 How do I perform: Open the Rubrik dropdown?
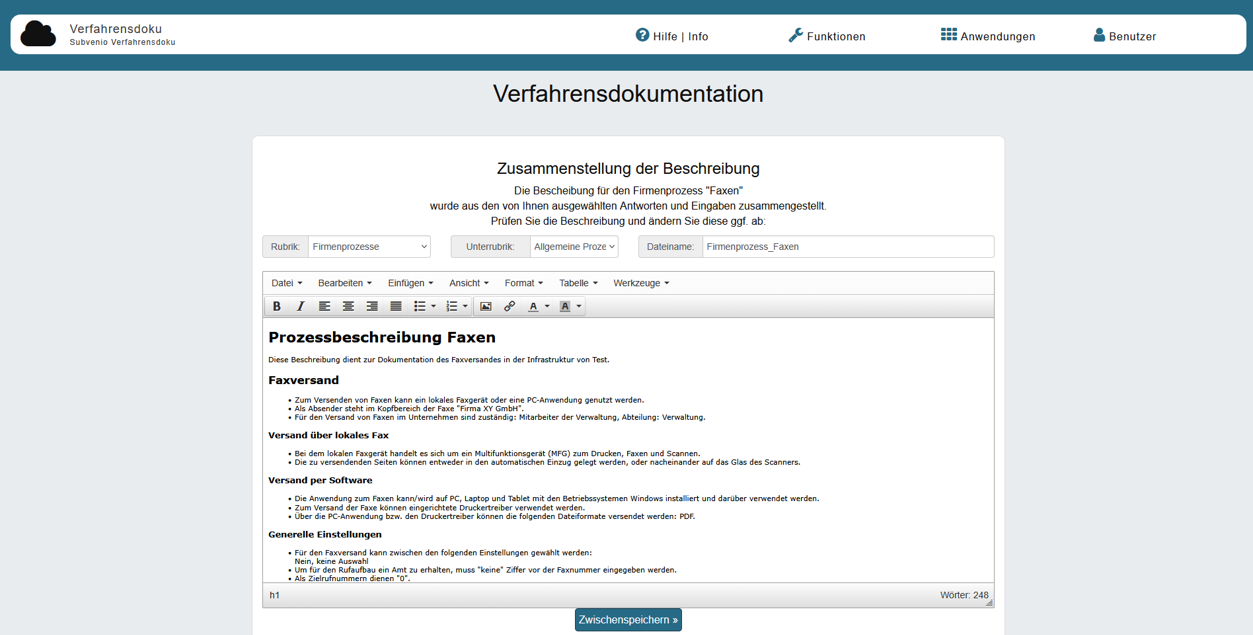(x=369, y=246)
